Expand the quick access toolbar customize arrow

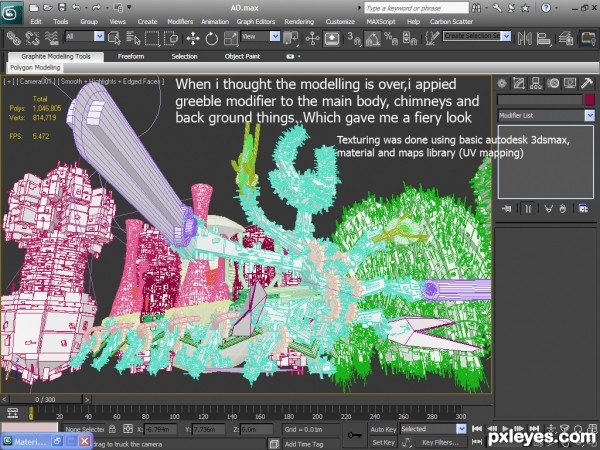point(129,7)
